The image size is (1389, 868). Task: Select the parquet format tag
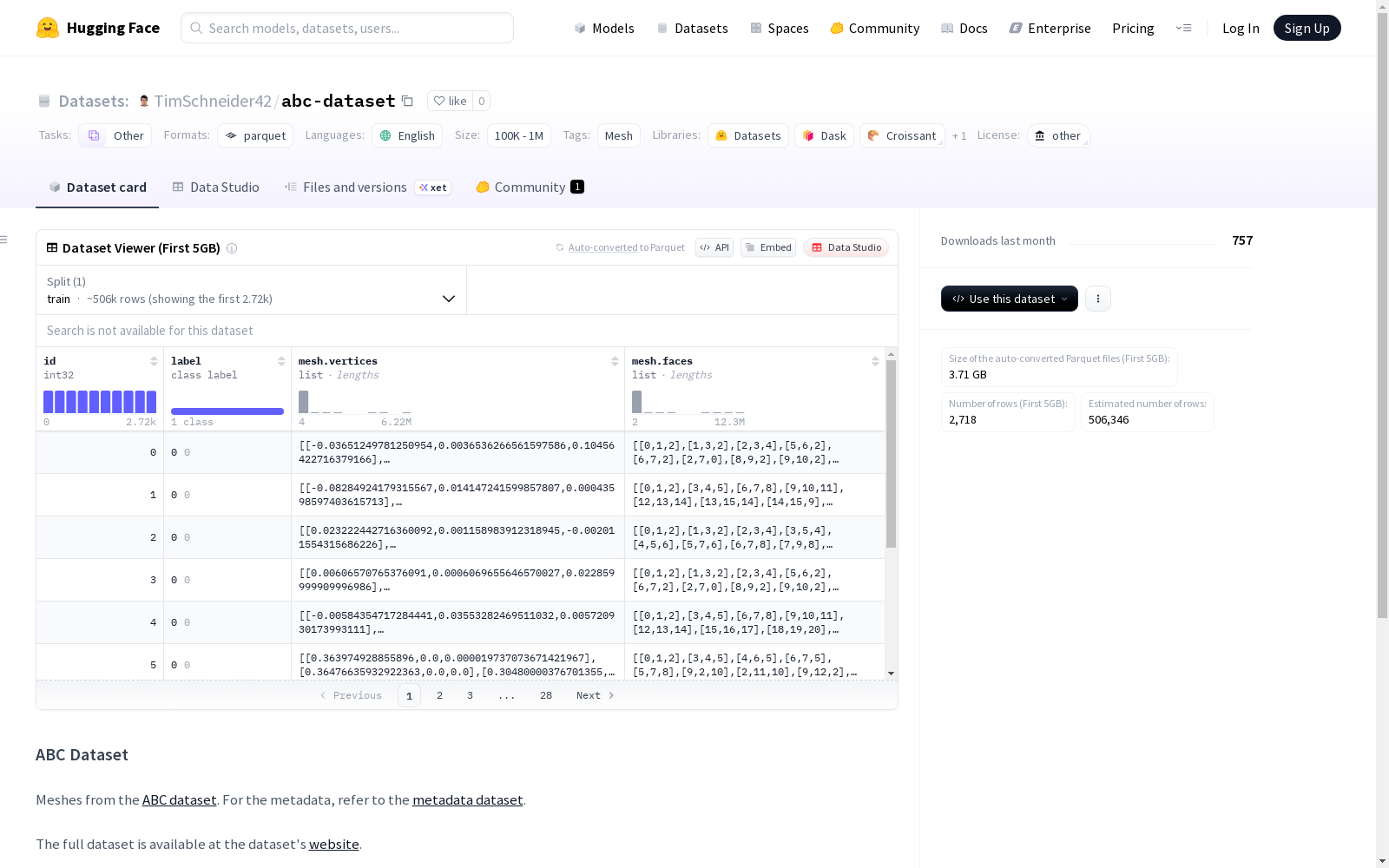point(255,135)
